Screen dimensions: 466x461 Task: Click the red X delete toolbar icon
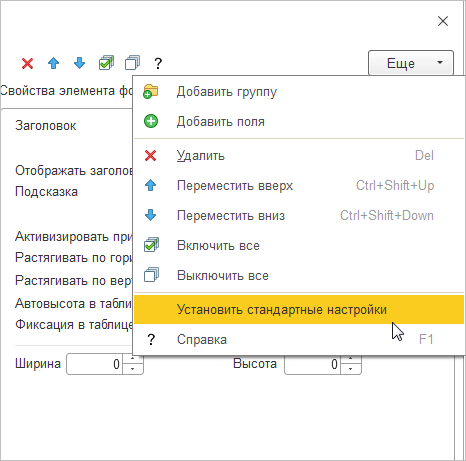pyautogui.click(x=27, y=63)
